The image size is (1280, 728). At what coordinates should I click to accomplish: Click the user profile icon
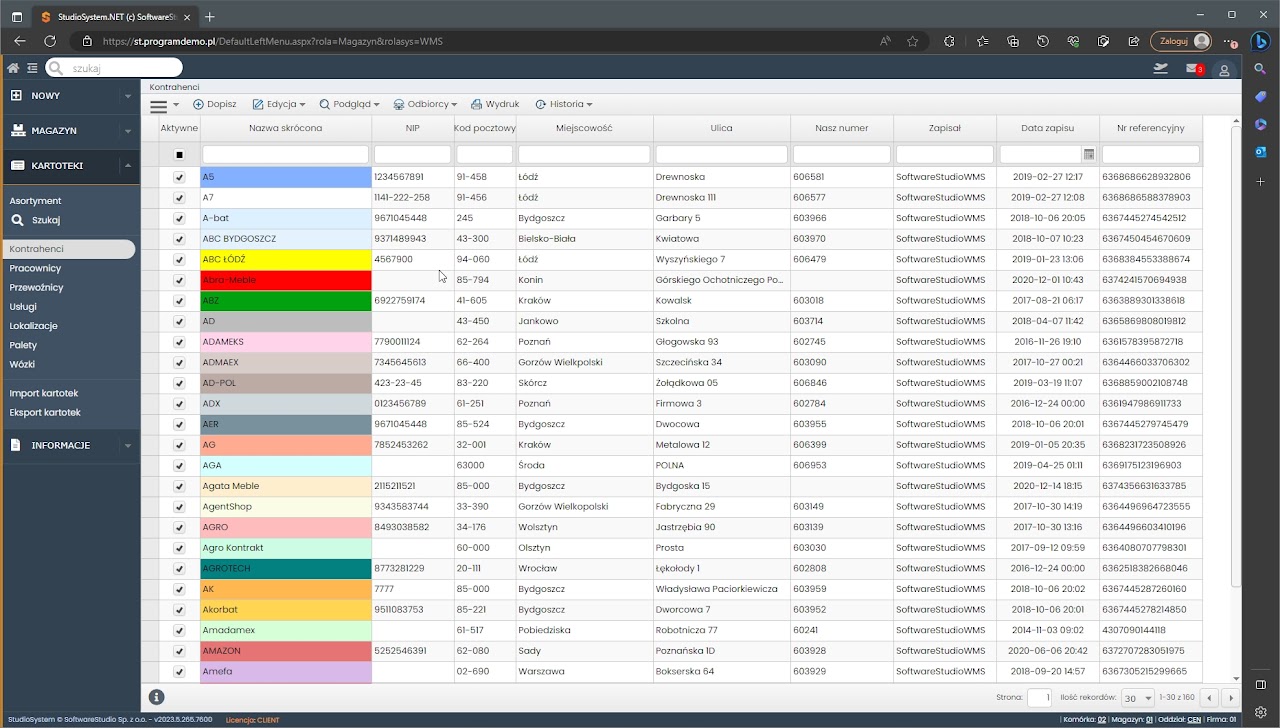(1224, 70)
